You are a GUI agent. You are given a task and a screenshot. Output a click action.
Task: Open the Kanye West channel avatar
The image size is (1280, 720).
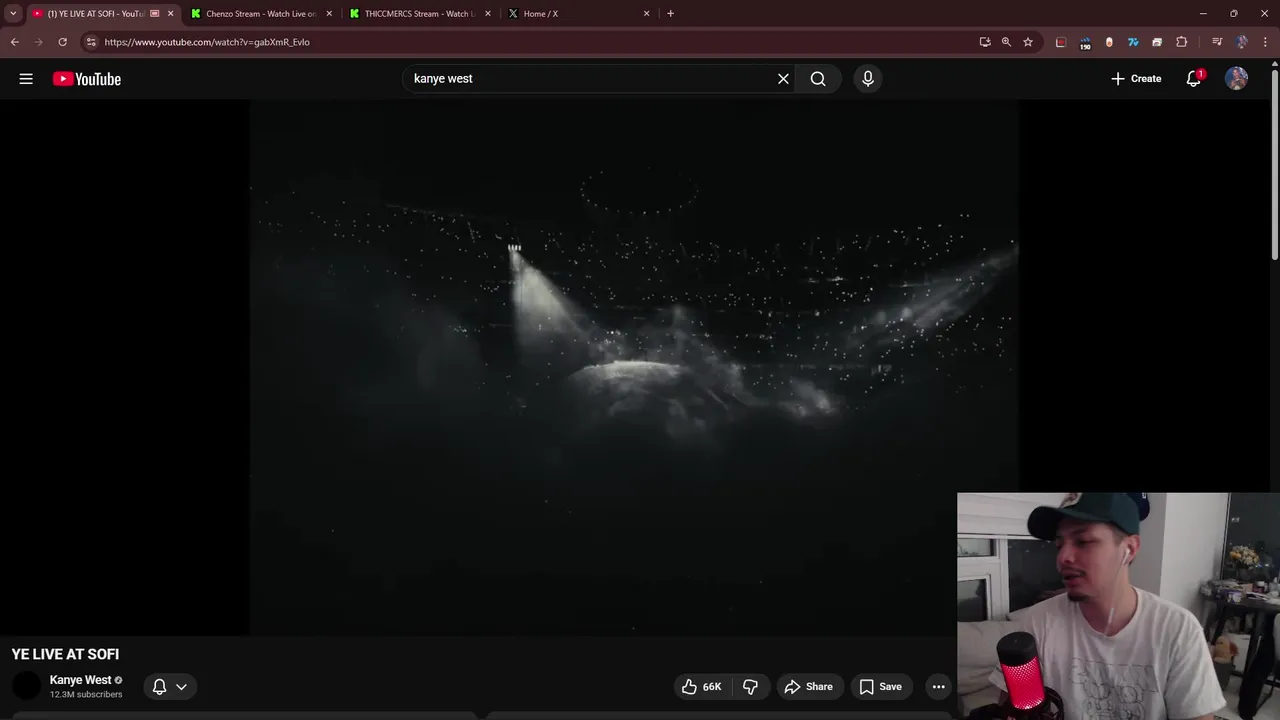coord(26,686)
